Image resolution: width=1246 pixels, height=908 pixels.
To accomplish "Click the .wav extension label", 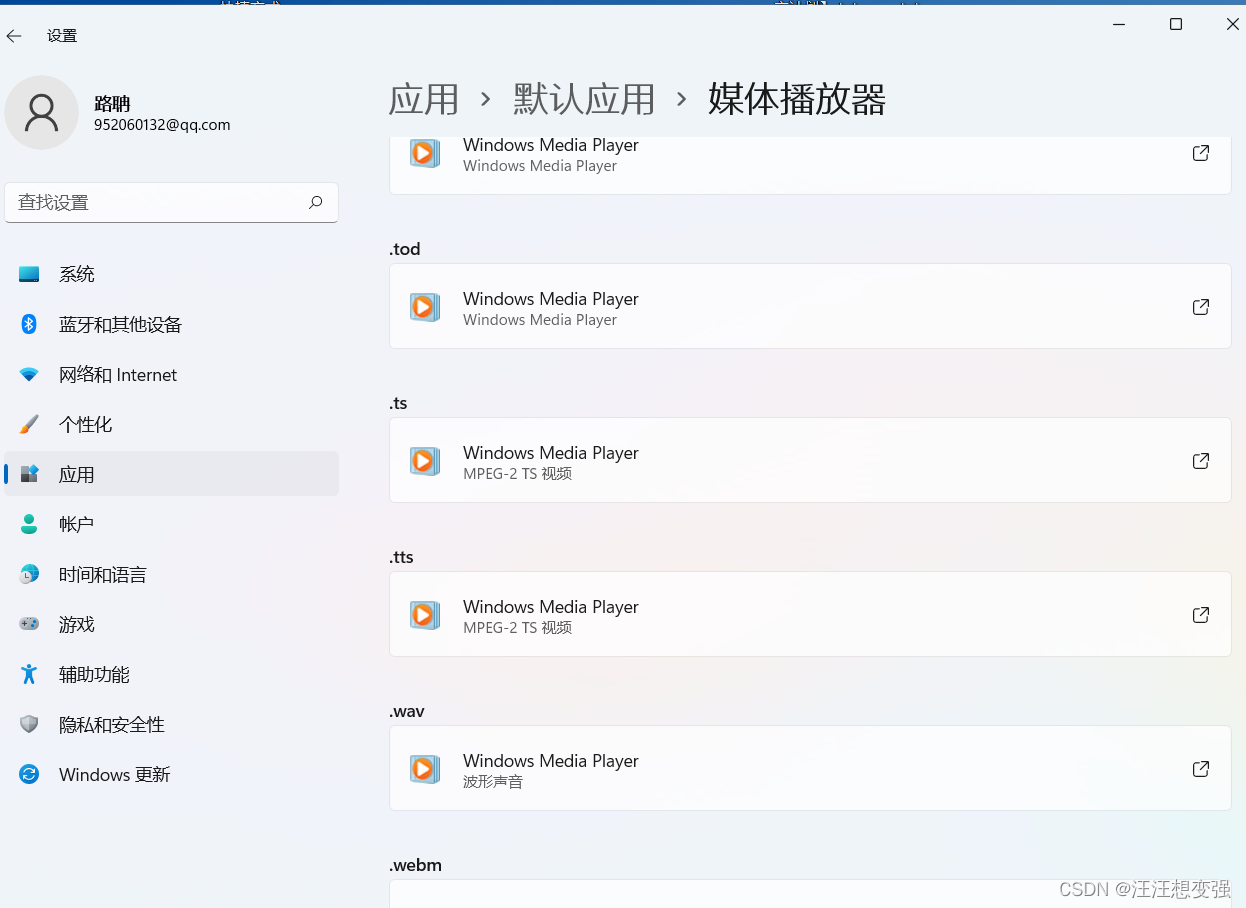I will point(407,711).
